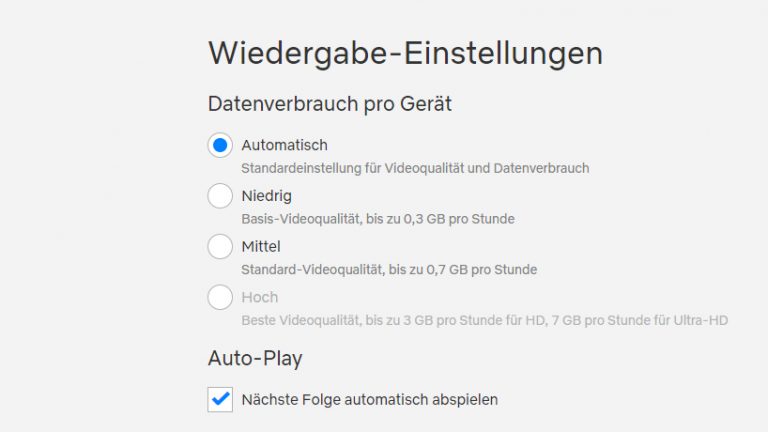Choose the Mittel radio button
Viewport: 768px width, 432px height.
pos(220,246)
